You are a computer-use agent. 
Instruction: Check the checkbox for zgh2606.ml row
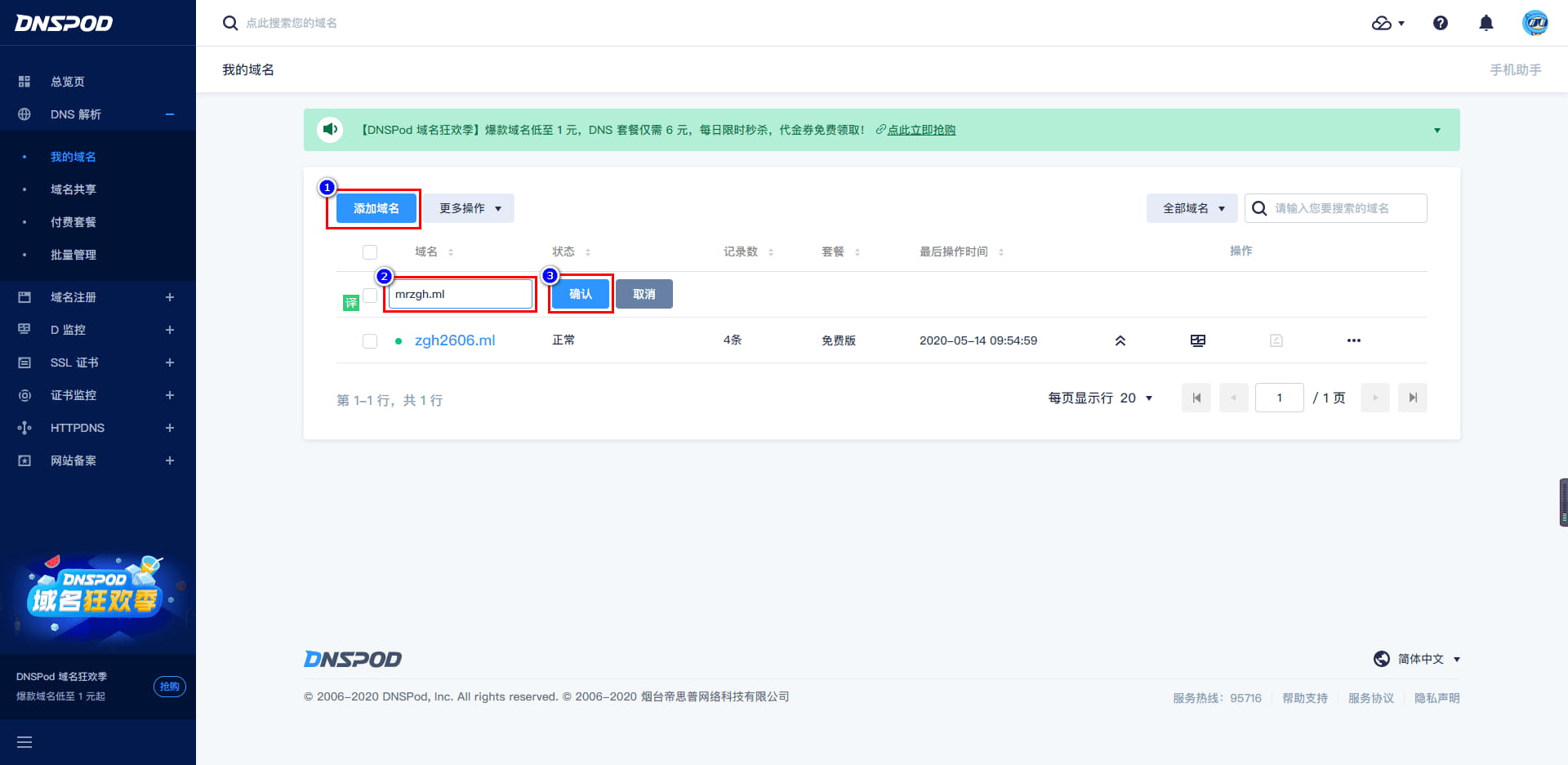tap(370, 341)
